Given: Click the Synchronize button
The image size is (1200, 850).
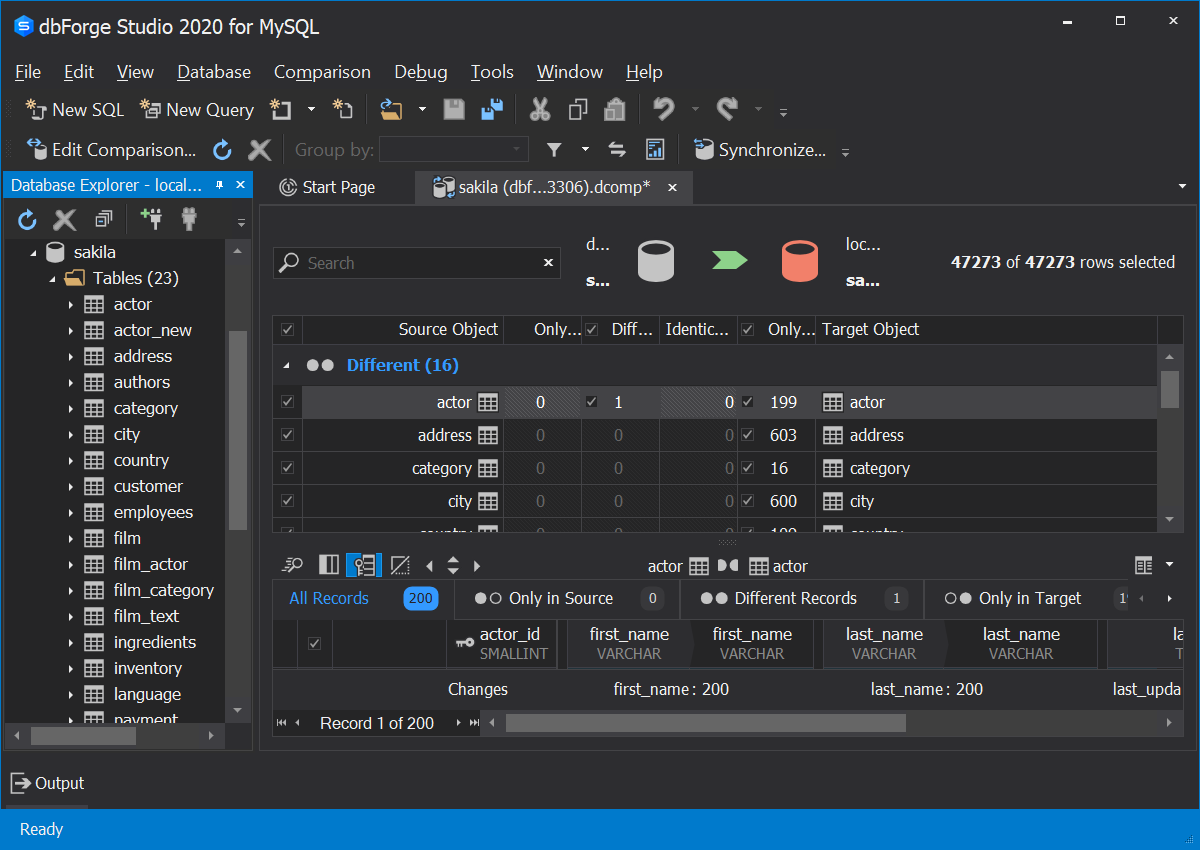Looking at the screenshot, I should click(761, 150).
